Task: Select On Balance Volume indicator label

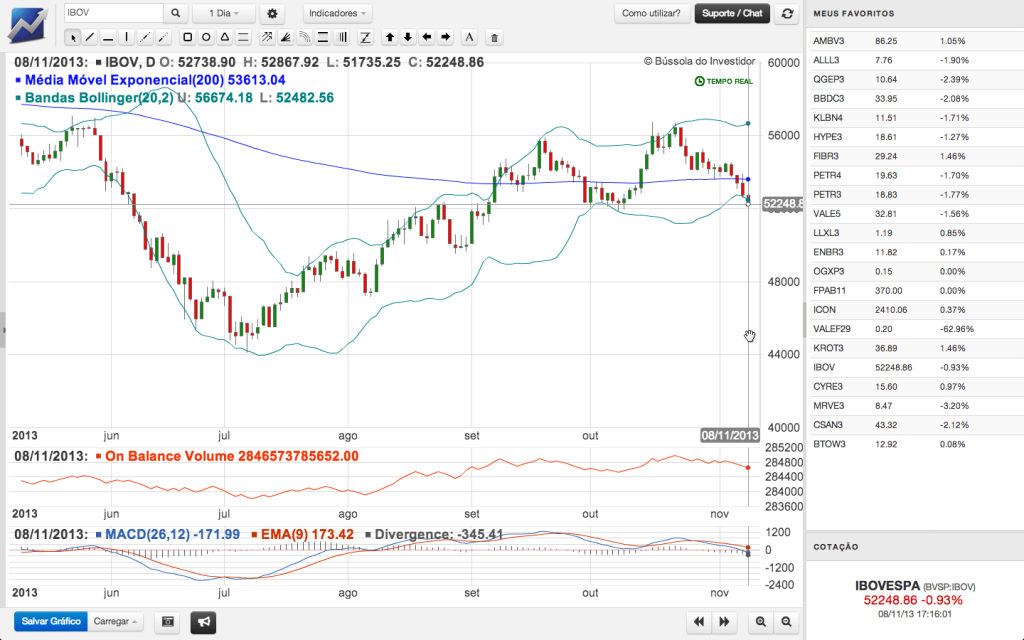Action: pyautogui.click(x=227, y=456)
